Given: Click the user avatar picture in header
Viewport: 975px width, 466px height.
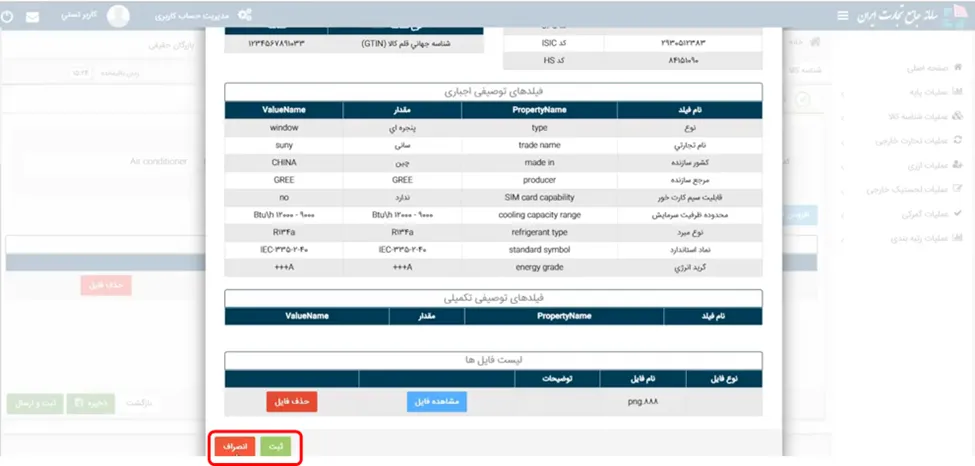Looking at the screenshot, I should [x=118, y=16].
